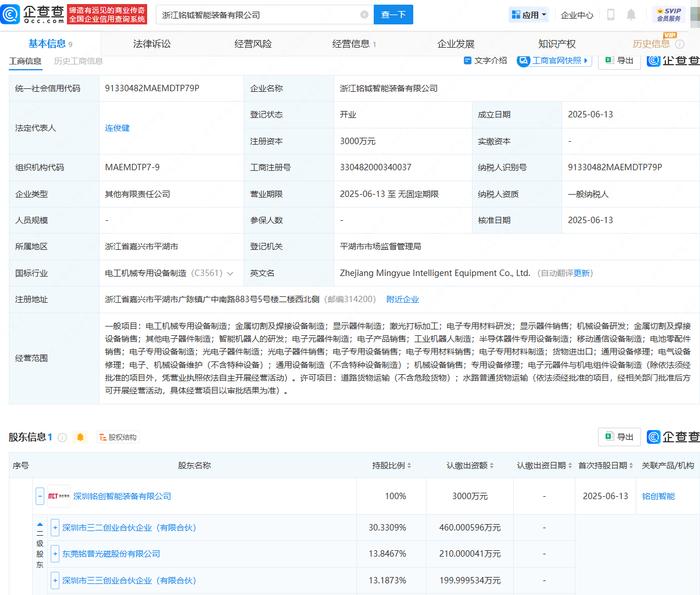Select registration number 330482000340037
This screenshot has height=595, width=700.
tap(375, 167)
